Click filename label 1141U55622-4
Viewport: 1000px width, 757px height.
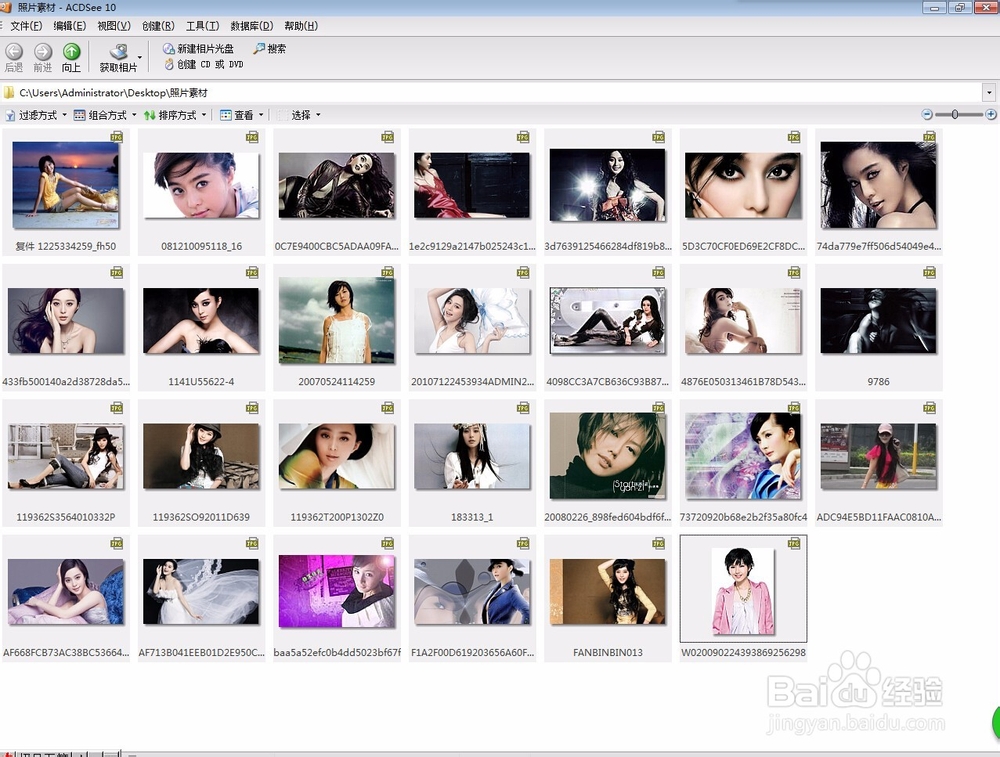click(x=201, y=381)
